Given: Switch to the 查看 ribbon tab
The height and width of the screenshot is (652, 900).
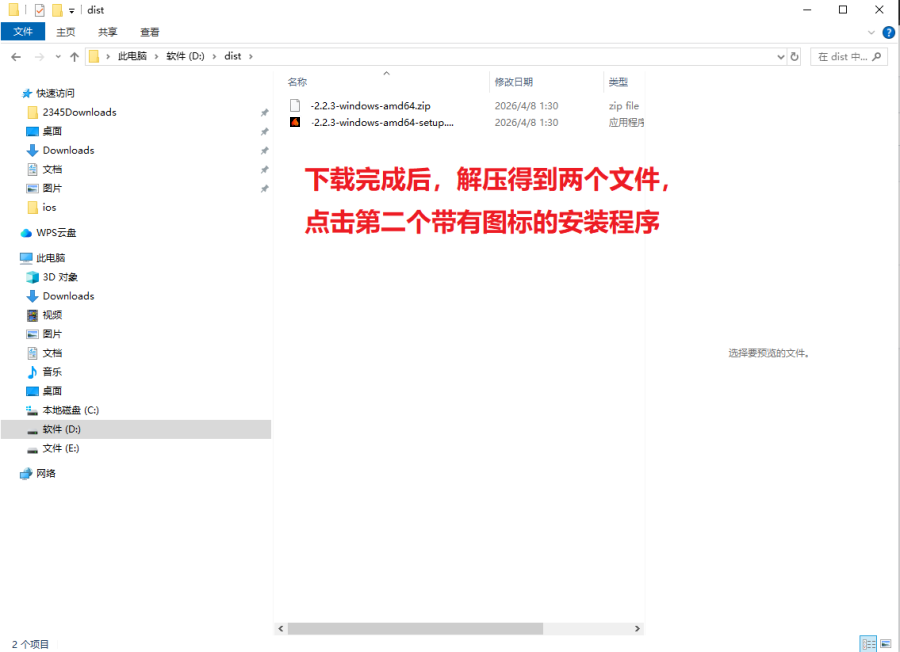Looking at the screenshot, I should pyautogui.click(x=150, y=32).
